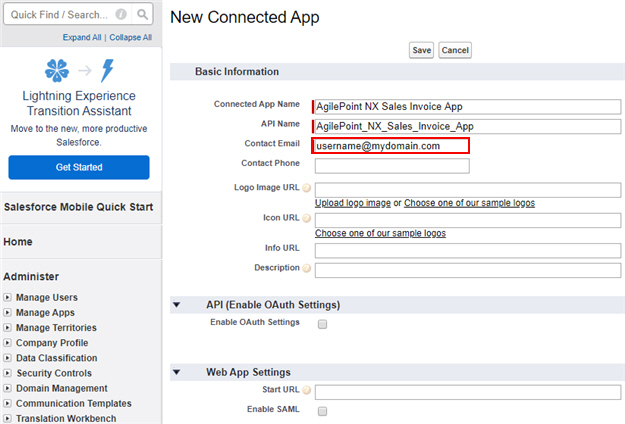625x424 pixels.
Task: Choose sample logos link under Logo Image URL
Action: (469, 203)
